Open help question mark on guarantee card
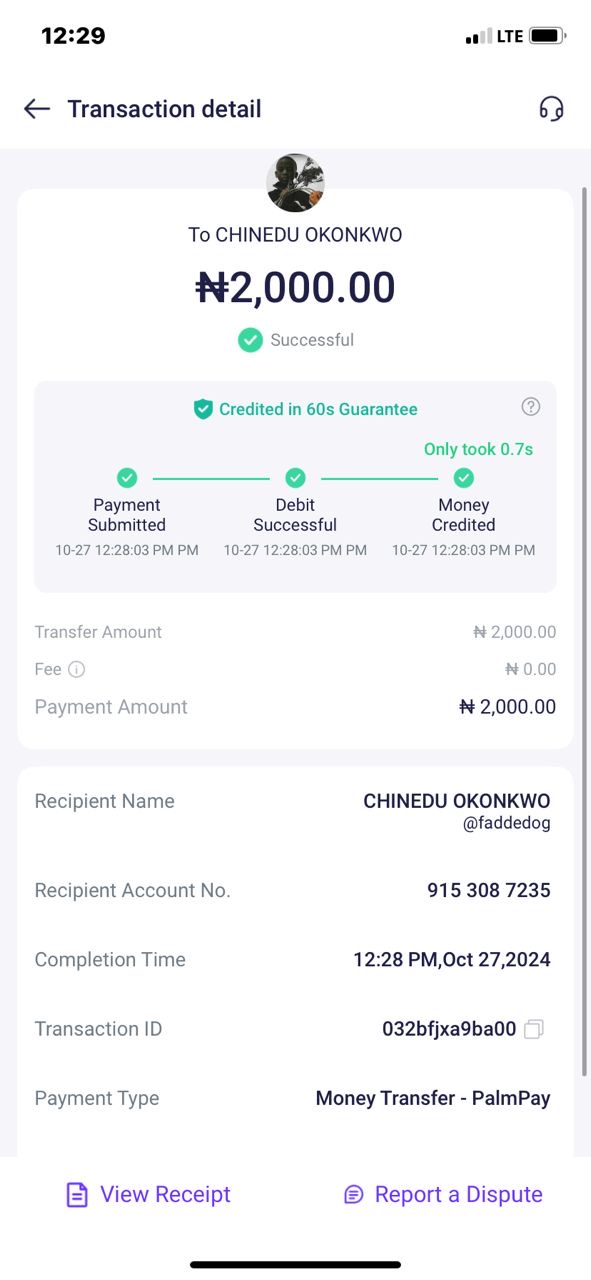Image resolution: width=591 pixels, height=1280 pixels. (531, 406)
